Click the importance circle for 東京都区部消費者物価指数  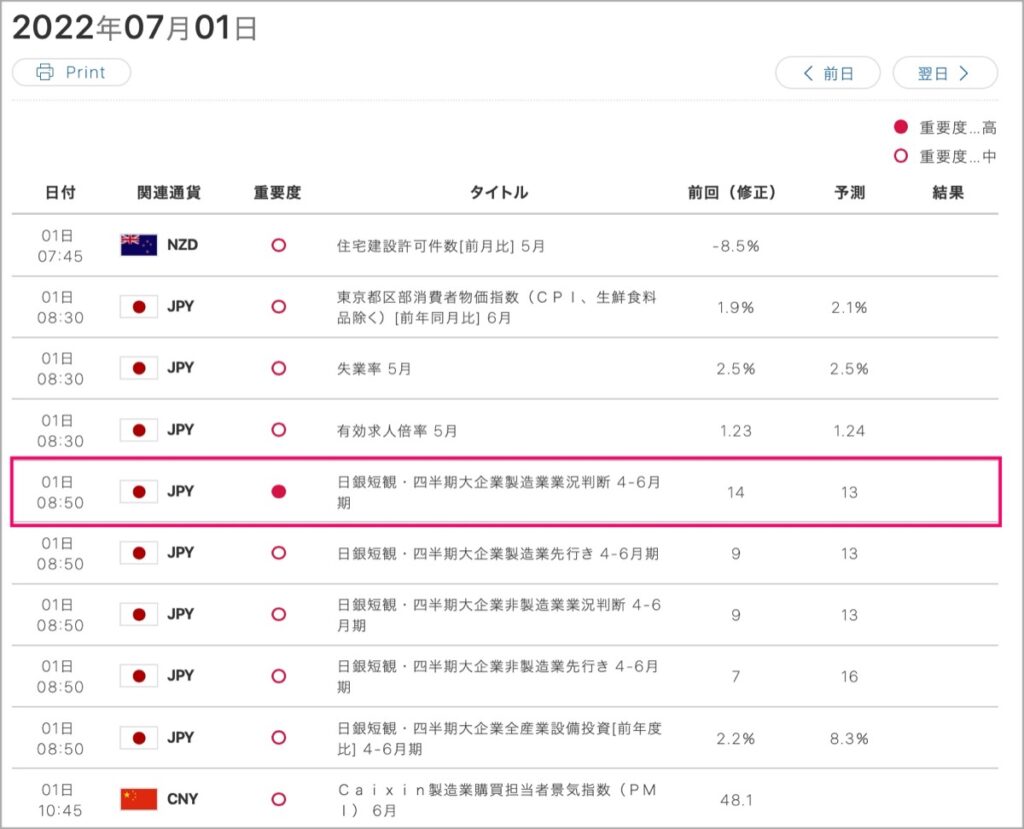click(x=279, y=306)
